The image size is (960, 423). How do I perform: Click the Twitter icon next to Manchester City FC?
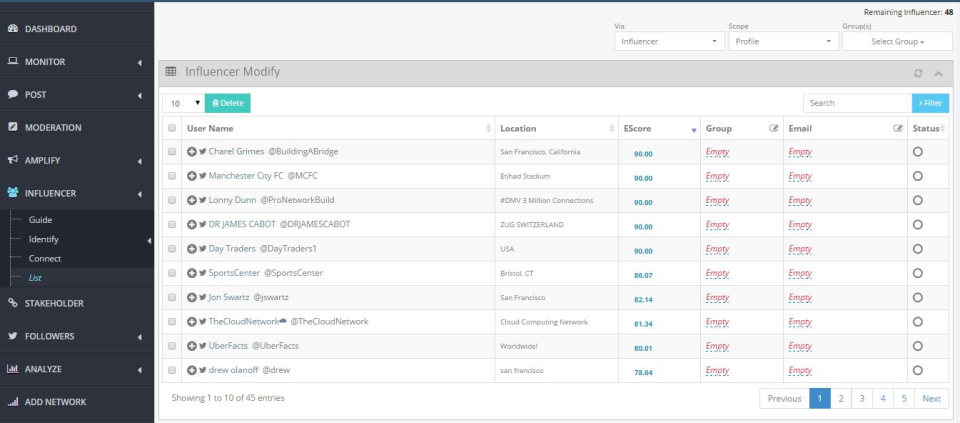click(203, 176)
